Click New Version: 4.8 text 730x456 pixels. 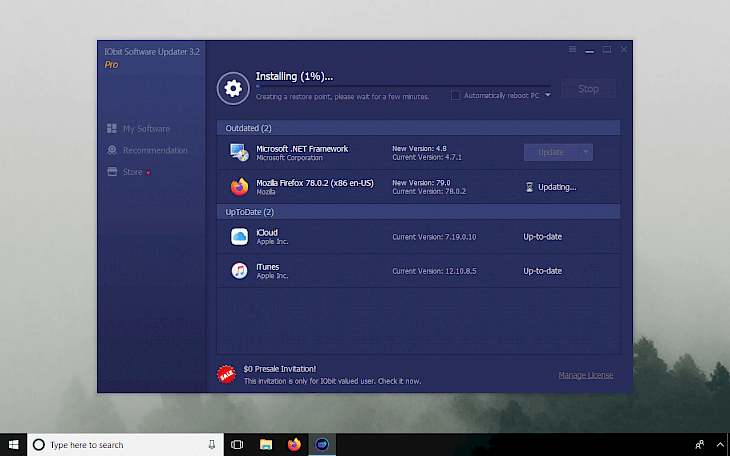click(419, 149)
